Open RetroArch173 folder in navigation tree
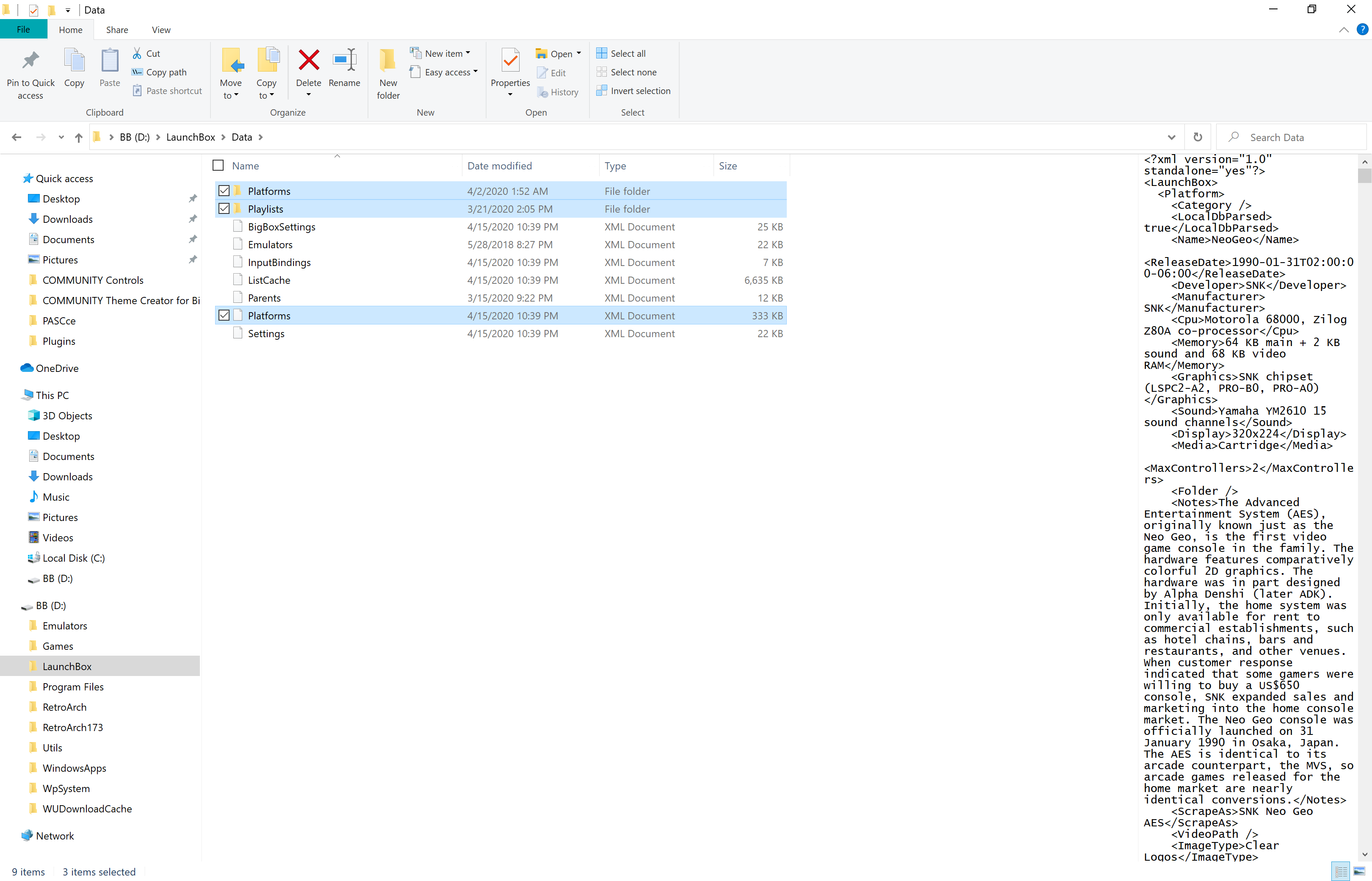 73,728
